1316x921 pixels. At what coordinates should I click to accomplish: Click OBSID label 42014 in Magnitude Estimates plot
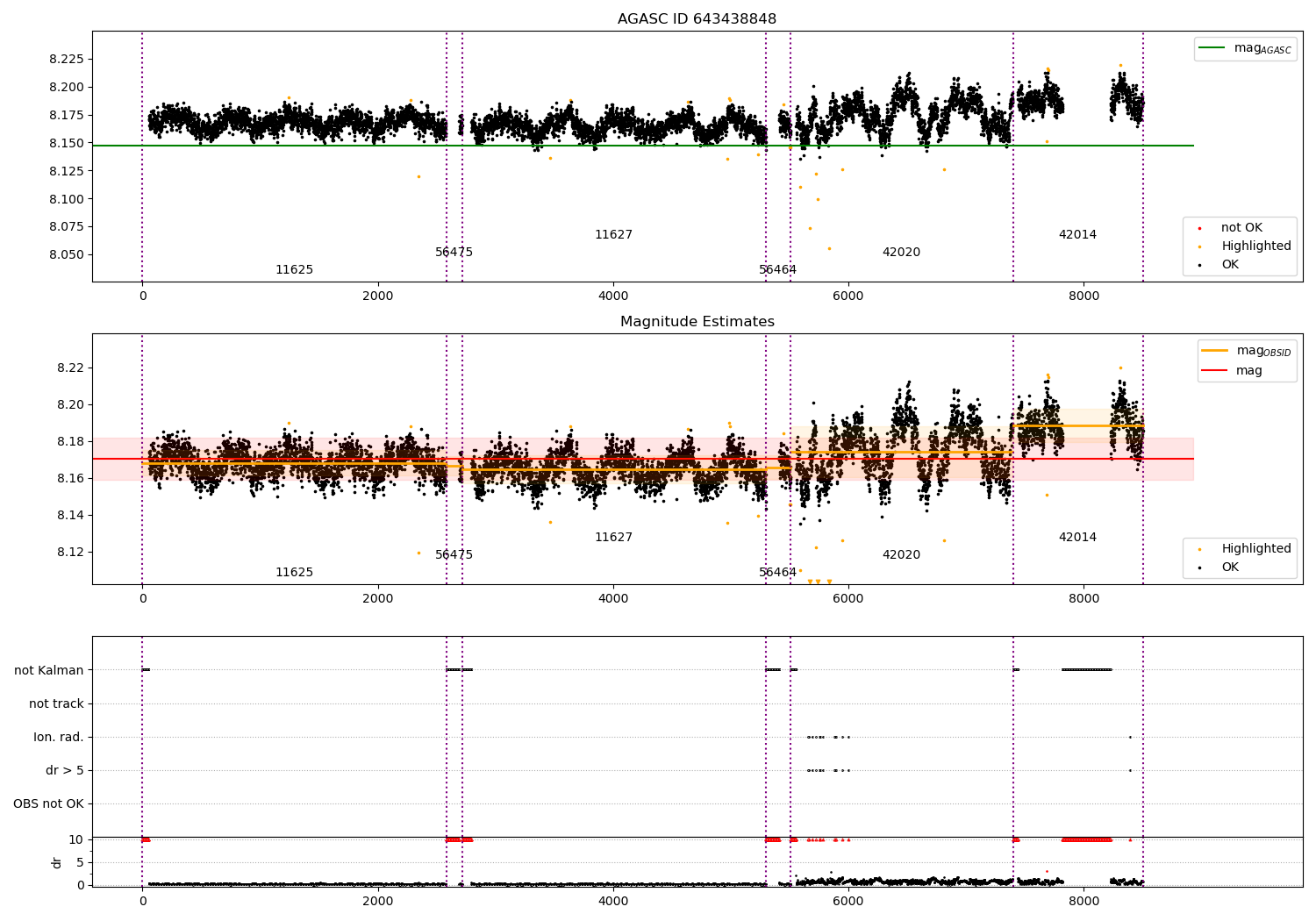[1077, 538]
